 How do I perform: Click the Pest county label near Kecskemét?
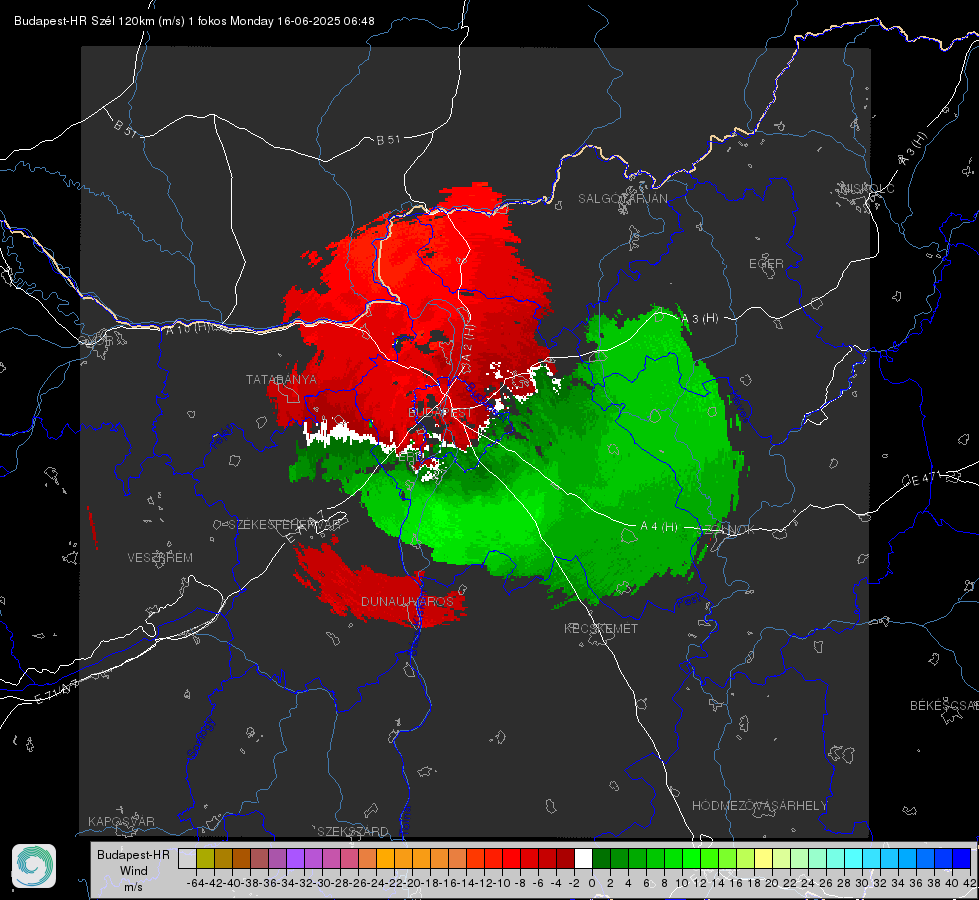coord(689,602)
